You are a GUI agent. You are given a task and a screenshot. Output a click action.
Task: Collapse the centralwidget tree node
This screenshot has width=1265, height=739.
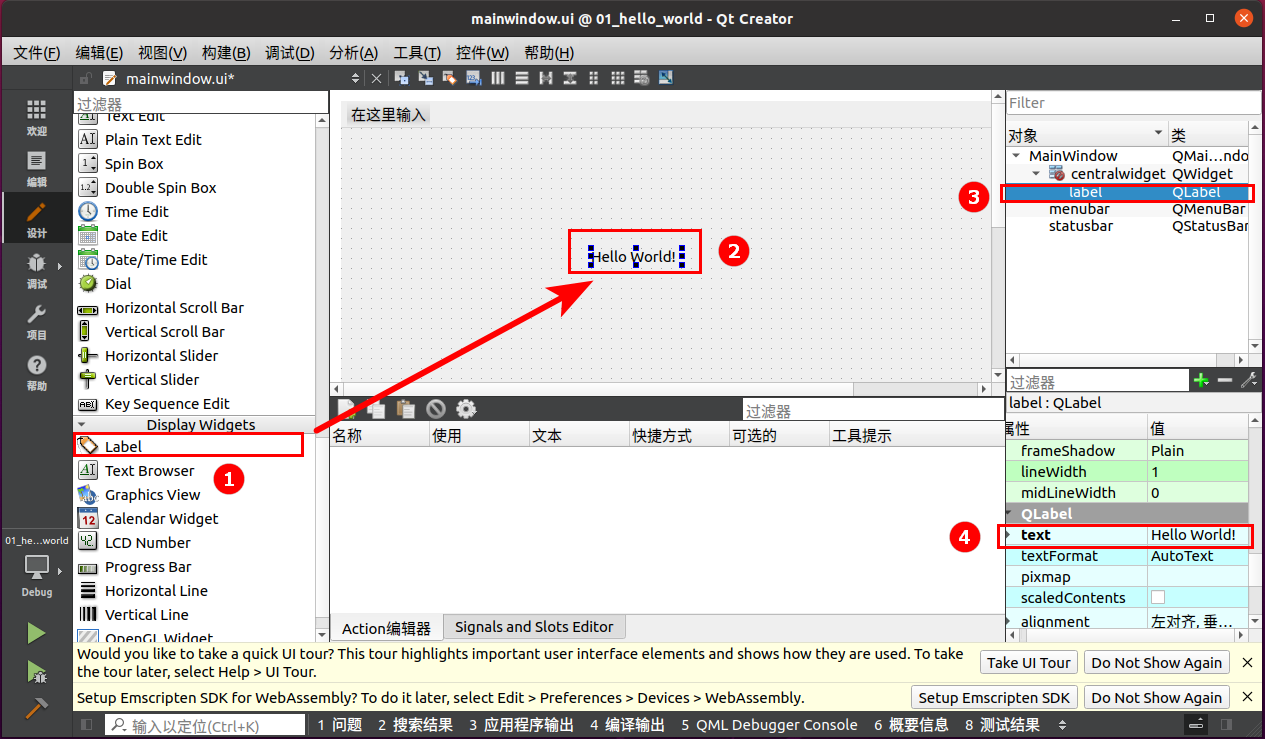click(x=1036, y=174)
